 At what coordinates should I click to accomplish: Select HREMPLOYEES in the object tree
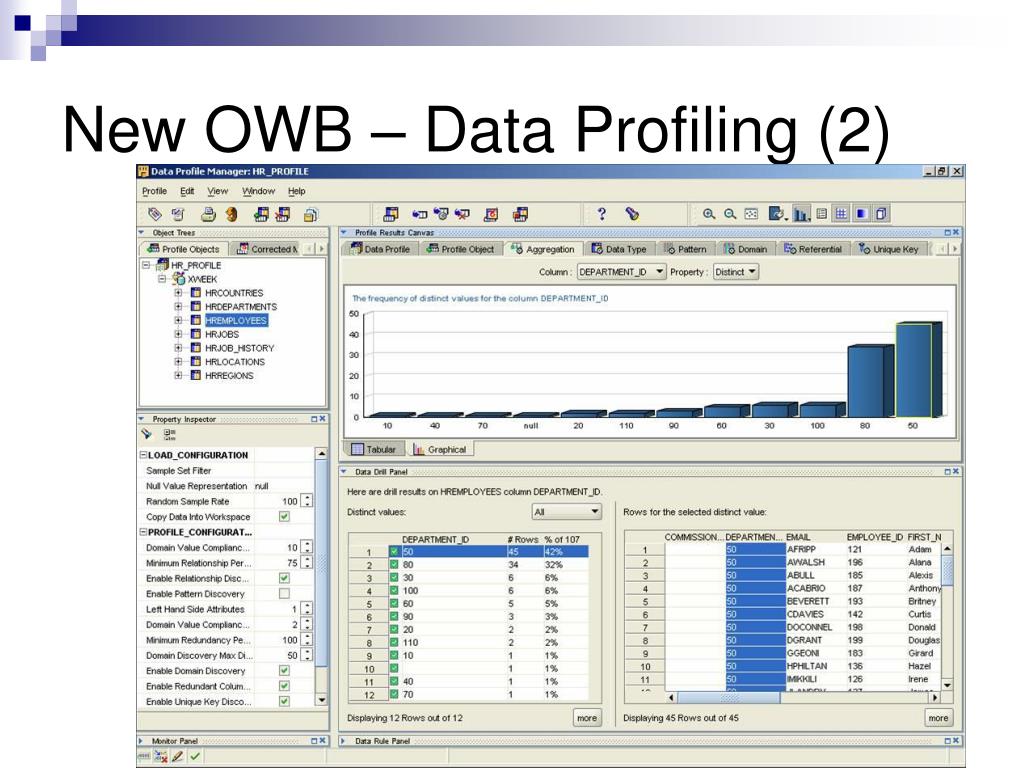236,320
